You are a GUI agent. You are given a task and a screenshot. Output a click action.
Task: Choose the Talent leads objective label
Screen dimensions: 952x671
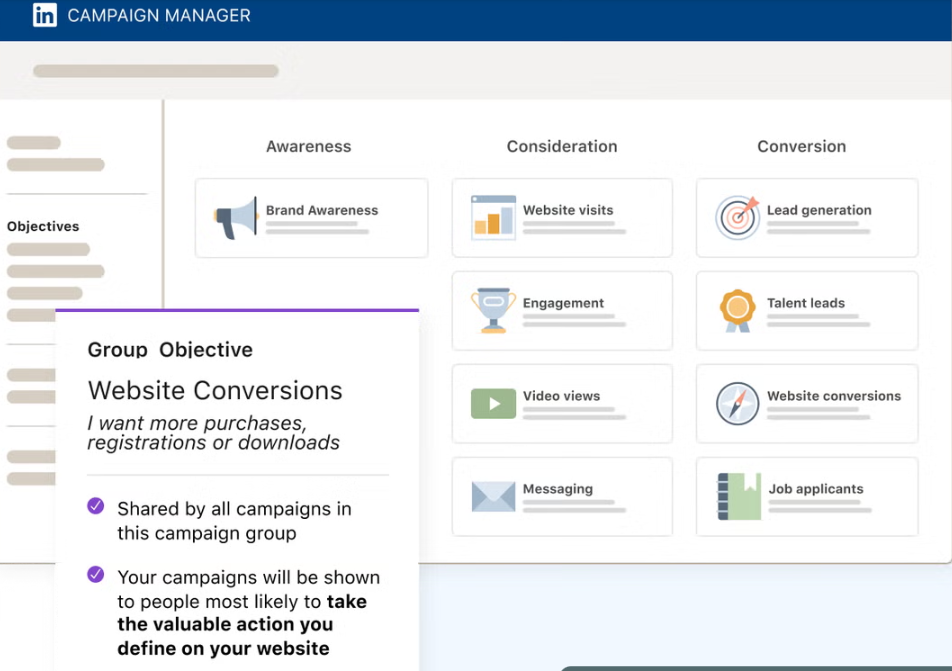[806, 303]
